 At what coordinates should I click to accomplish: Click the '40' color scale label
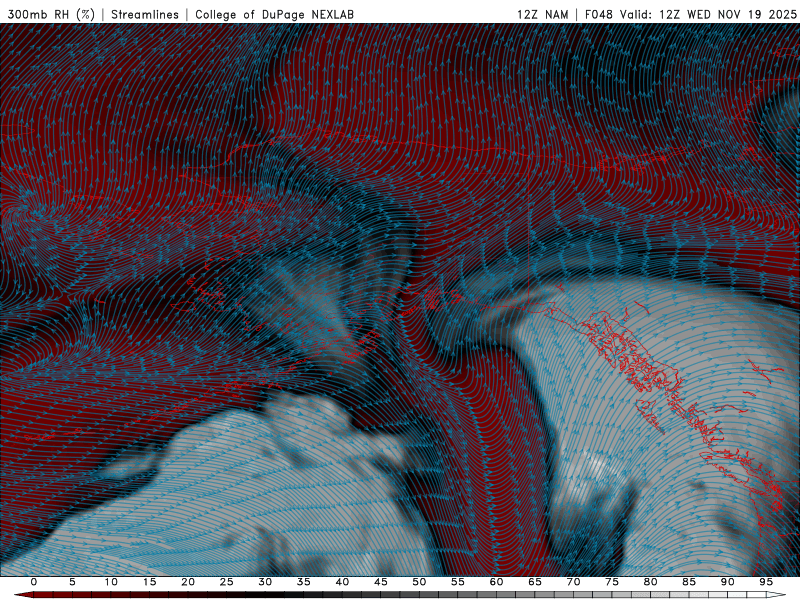[x=342, y=582]
